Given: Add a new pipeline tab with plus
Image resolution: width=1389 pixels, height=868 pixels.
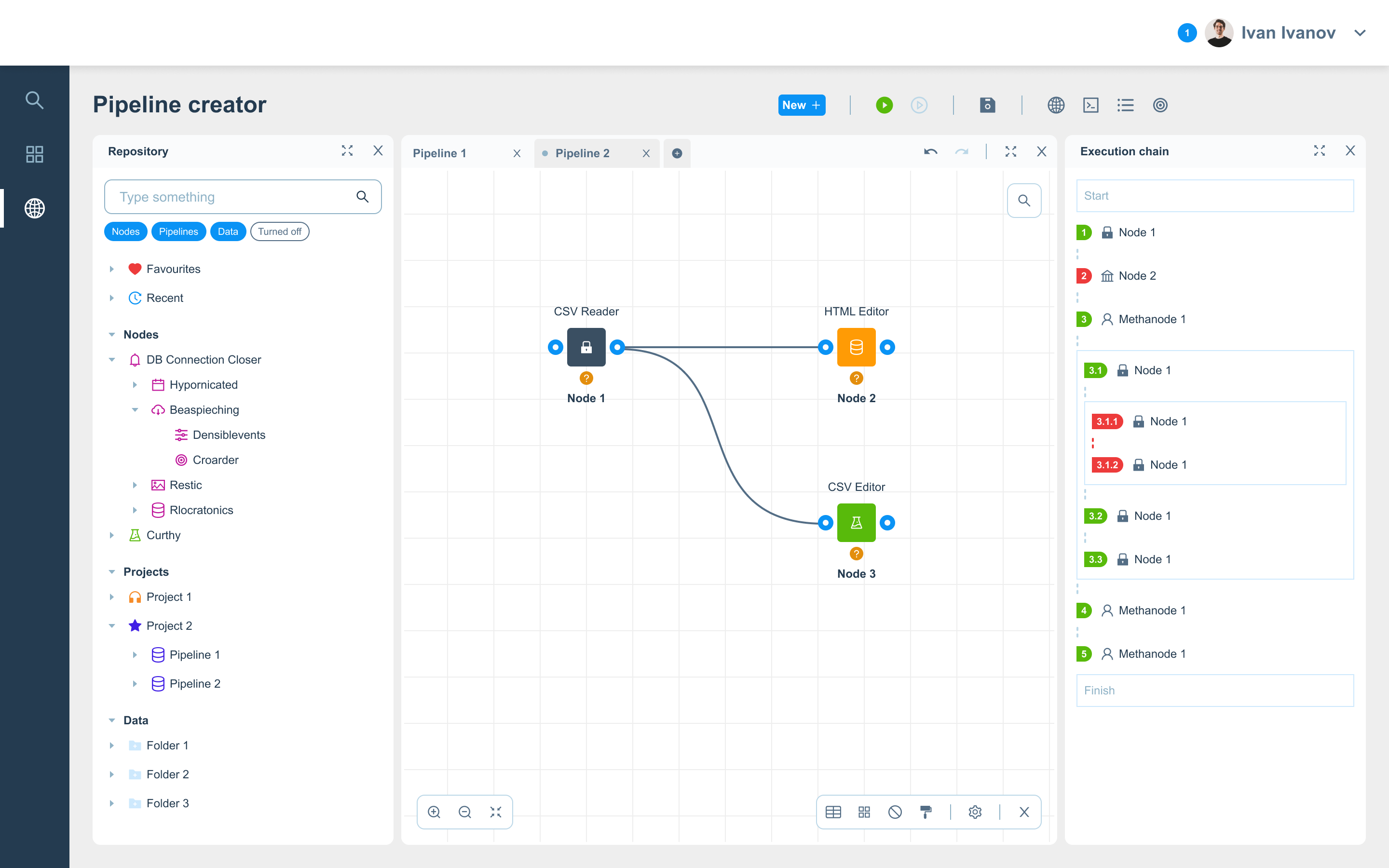Looking at the screenshot, I should [x=677, y=153].
